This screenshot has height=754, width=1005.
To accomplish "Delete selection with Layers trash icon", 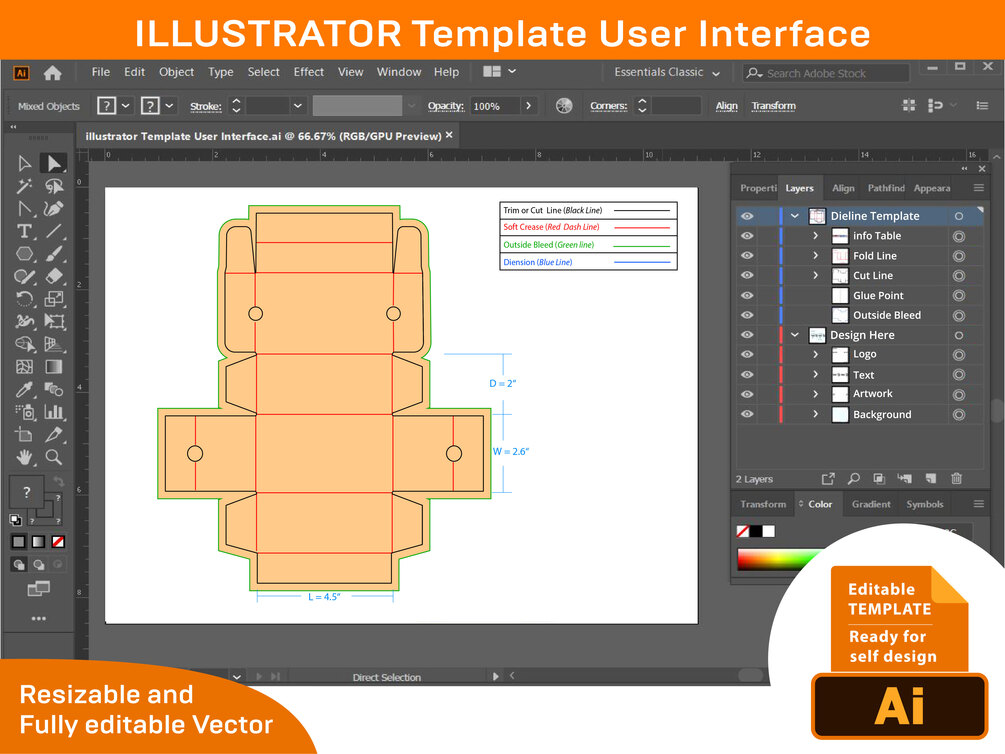I will [956, 478].
